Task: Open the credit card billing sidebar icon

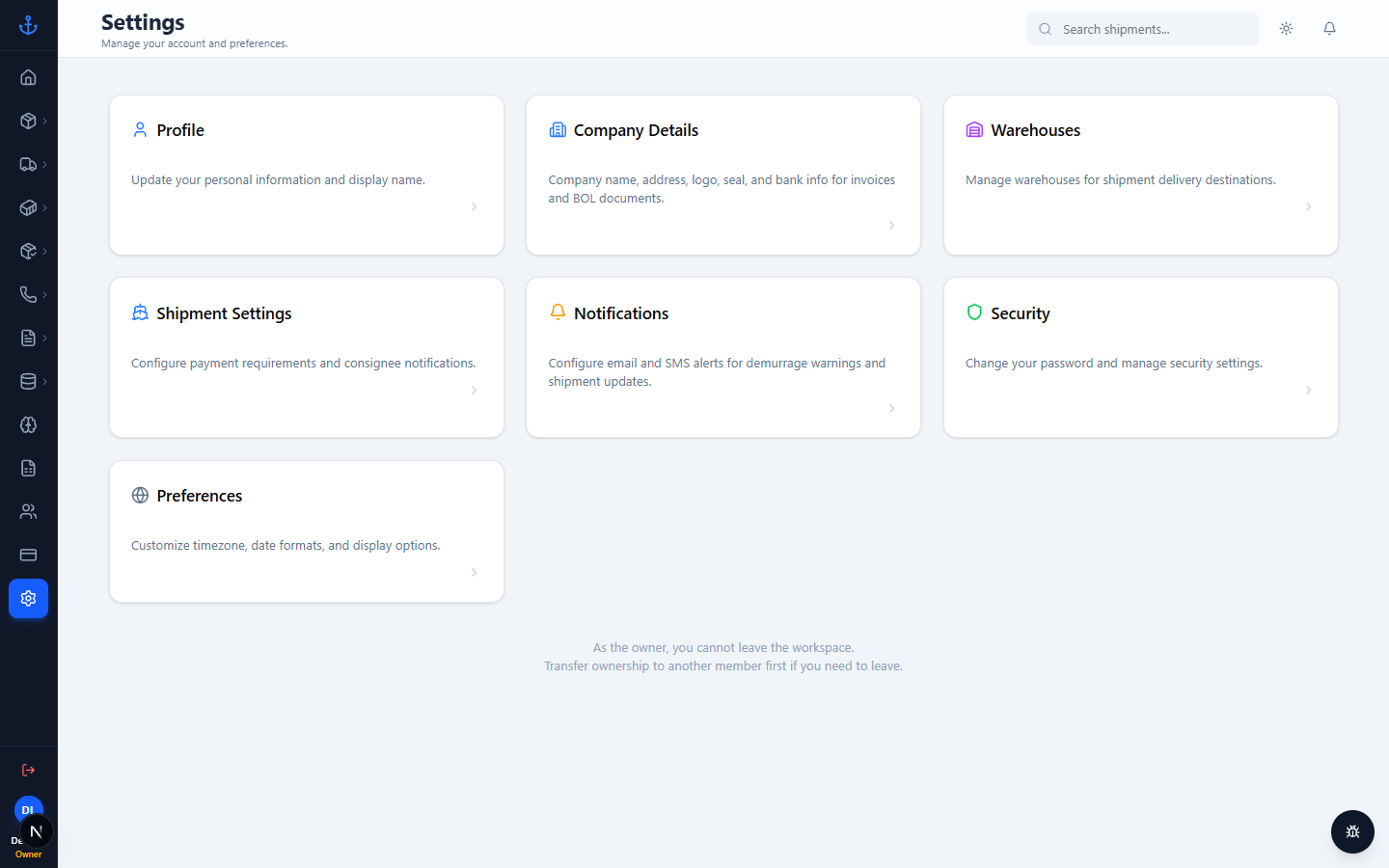Action: (x=28, y=555)
